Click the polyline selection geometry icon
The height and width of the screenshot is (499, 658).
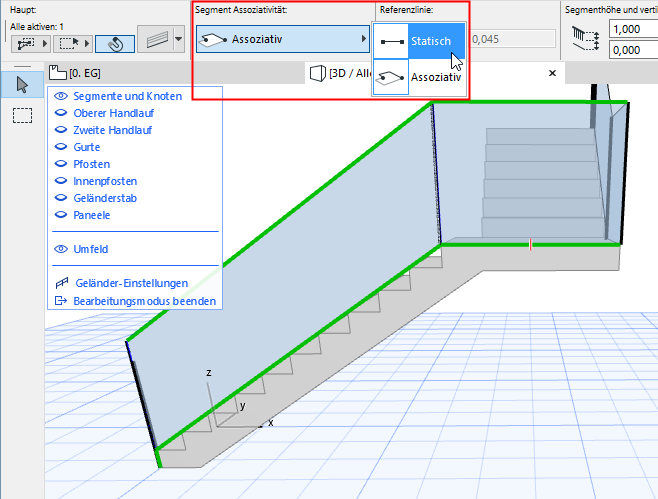pos(26,44)
